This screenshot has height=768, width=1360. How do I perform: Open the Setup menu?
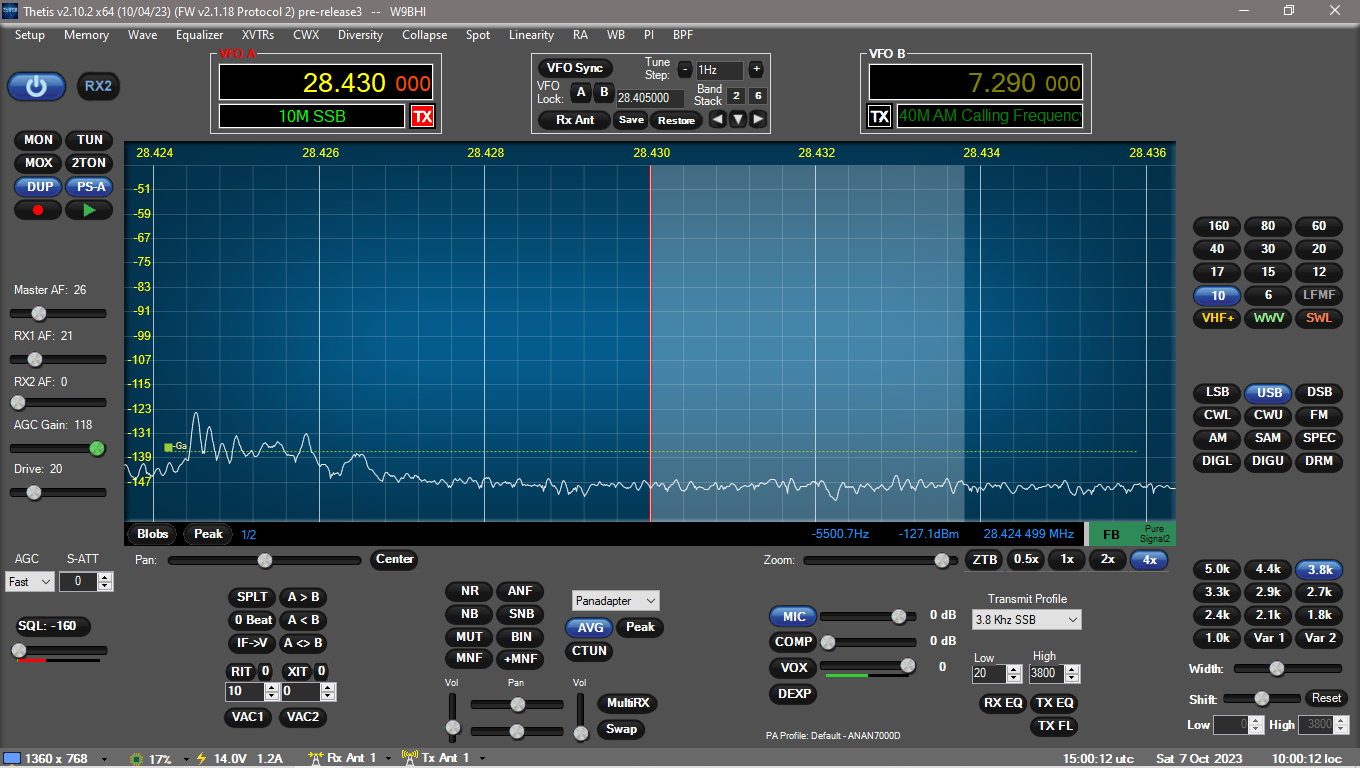[30, 35]
